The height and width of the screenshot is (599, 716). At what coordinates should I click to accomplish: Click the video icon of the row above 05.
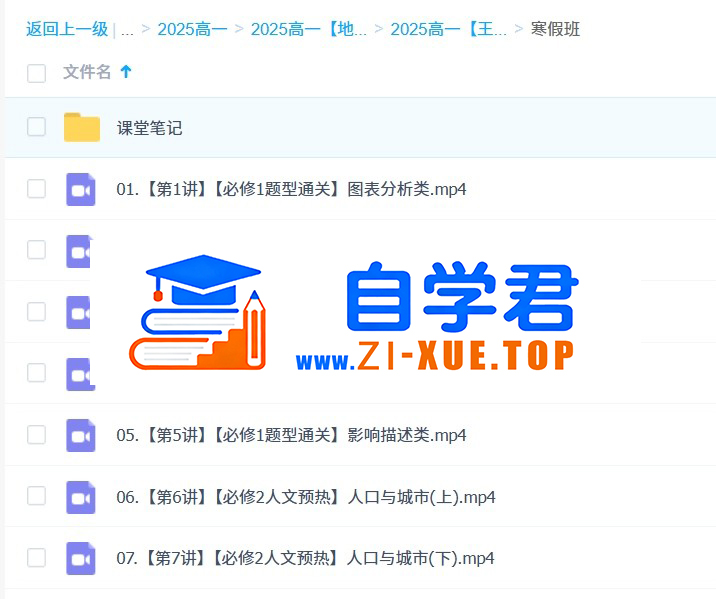tap(80, 374)
